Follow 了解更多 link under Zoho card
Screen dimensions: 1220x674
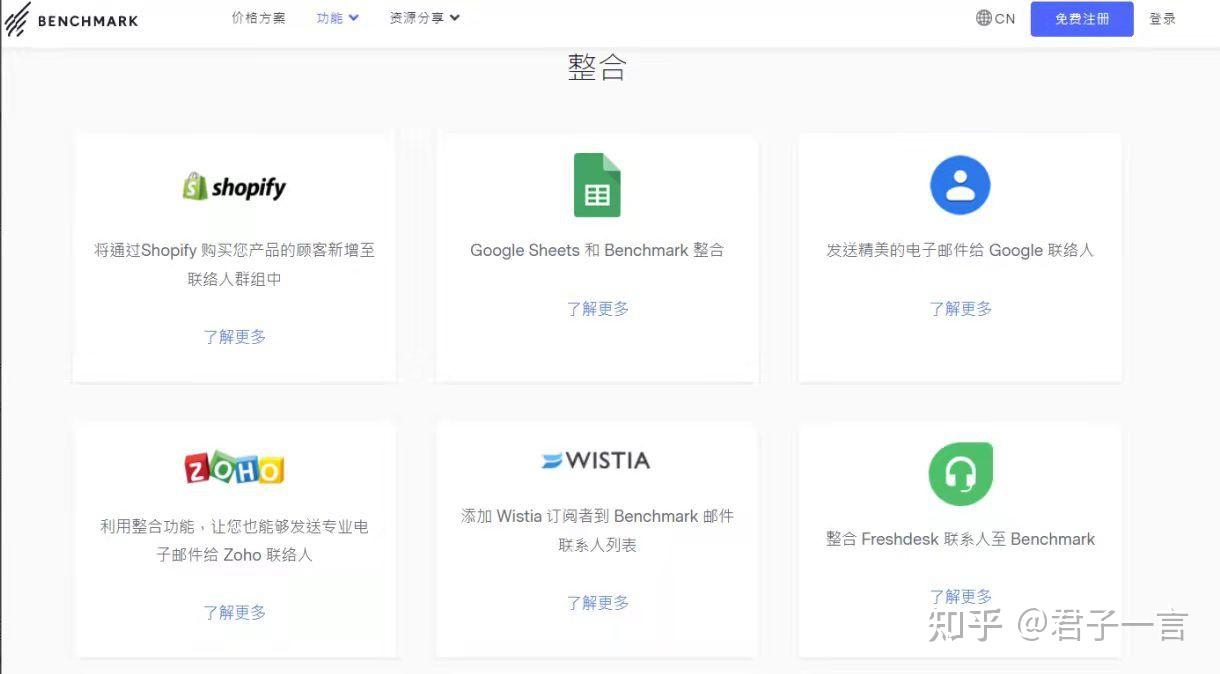[235, 612]
